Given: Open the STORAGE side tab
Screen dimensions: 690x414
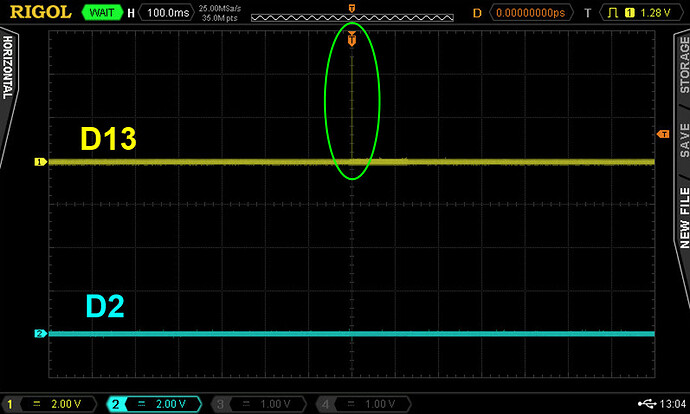Looking at the screenshot, I should pos(684,64).
